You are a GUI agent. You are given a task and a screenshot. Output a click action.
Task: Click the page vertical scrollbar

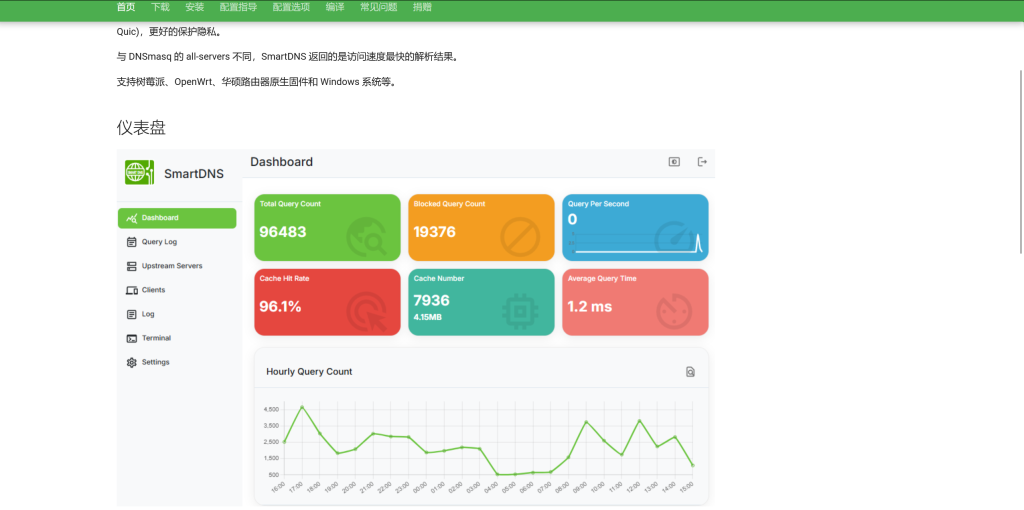click(1021, 161)
